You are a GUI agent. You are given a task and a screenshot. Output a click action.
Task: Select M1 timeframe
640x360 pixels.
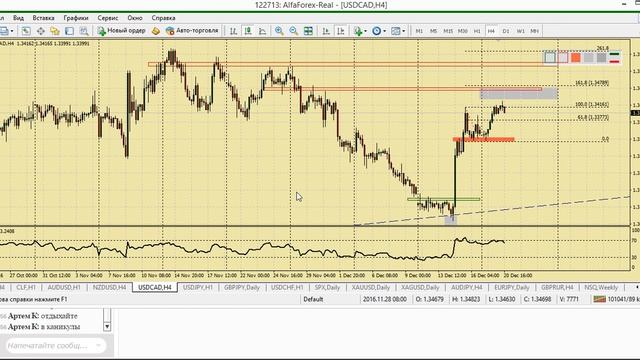[419, 31]
